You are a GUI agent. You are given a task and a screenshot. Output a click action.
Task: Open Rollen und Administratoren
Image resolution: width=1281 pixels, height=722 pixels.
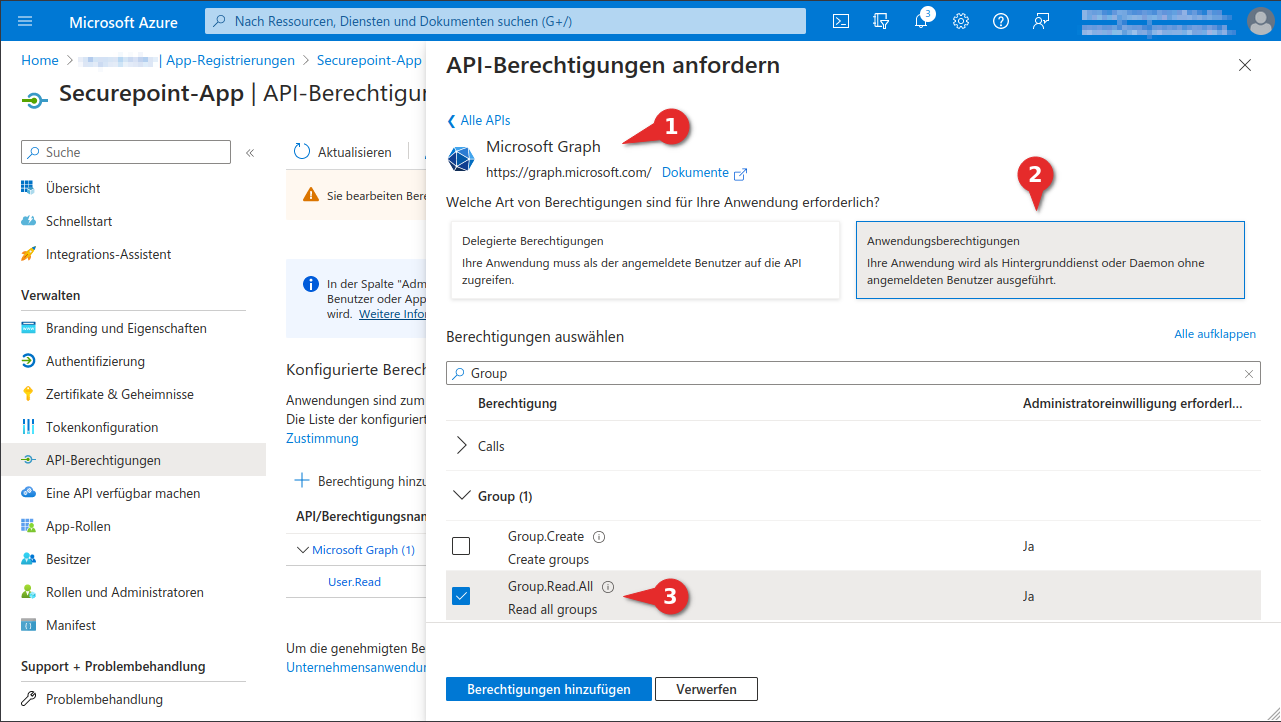click(125, 592)
